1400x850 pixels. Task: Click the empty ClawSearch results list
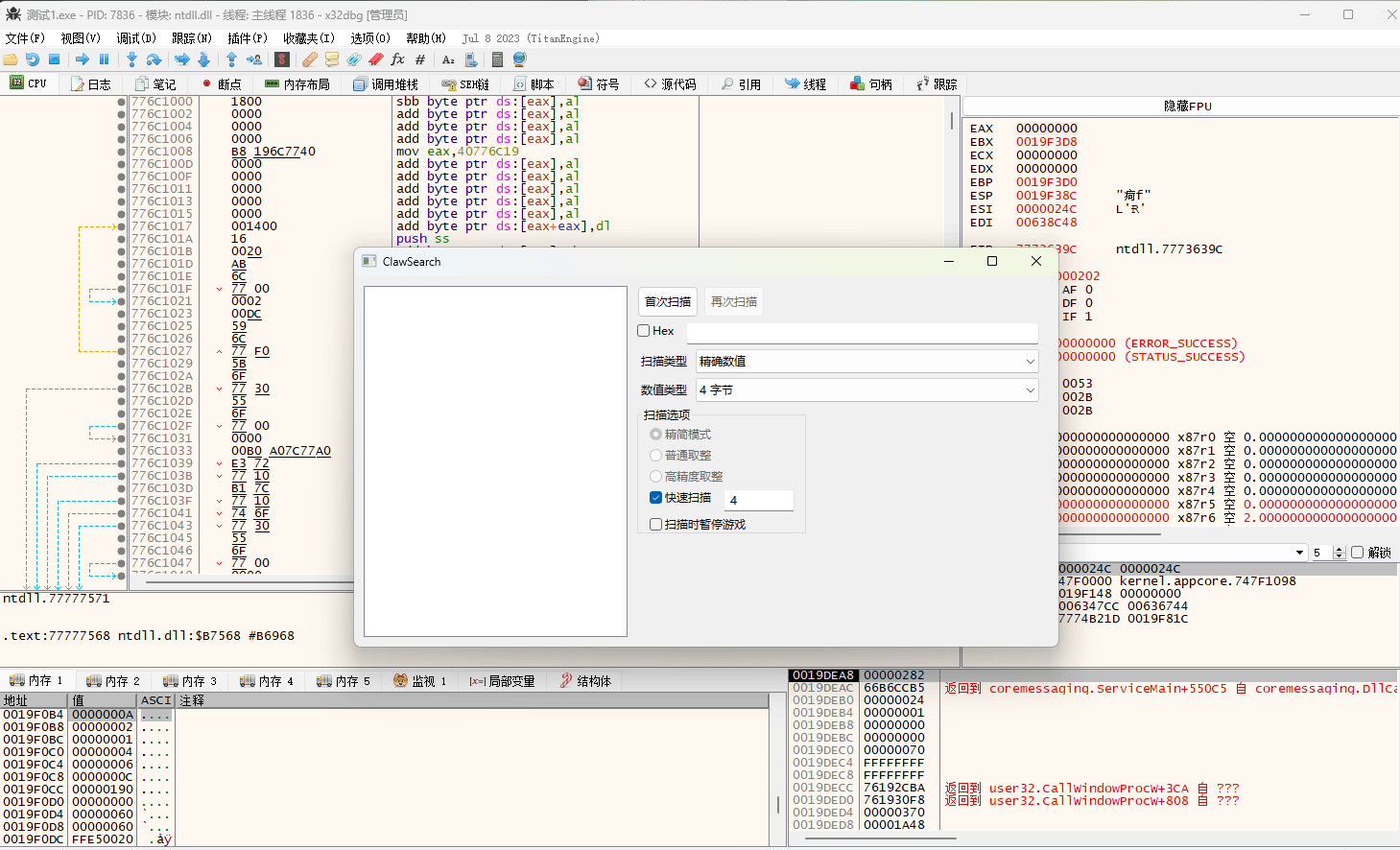pos(495,461)
